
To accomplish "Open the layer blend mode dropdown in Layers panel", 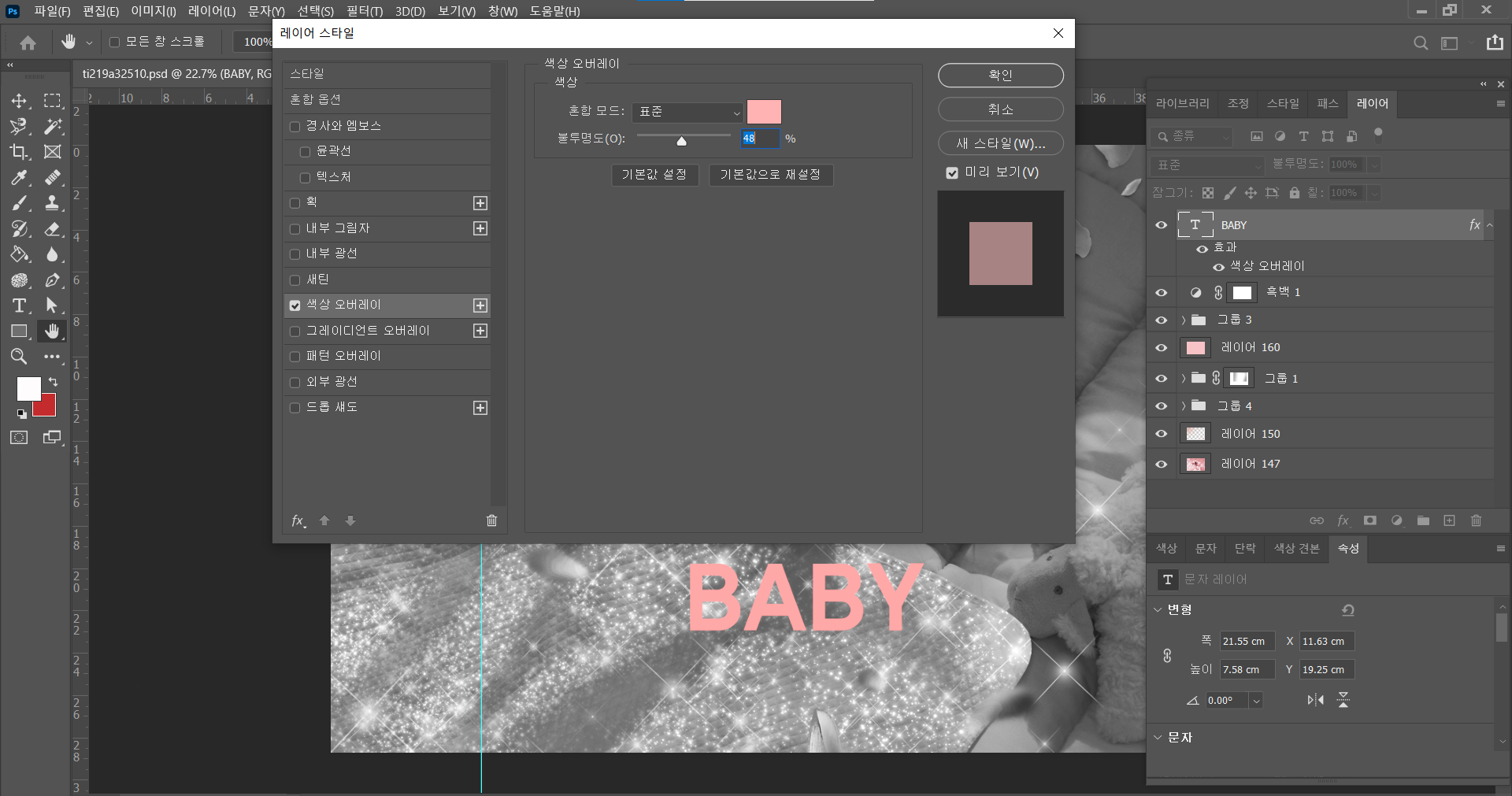I will tap(1207, 165).
